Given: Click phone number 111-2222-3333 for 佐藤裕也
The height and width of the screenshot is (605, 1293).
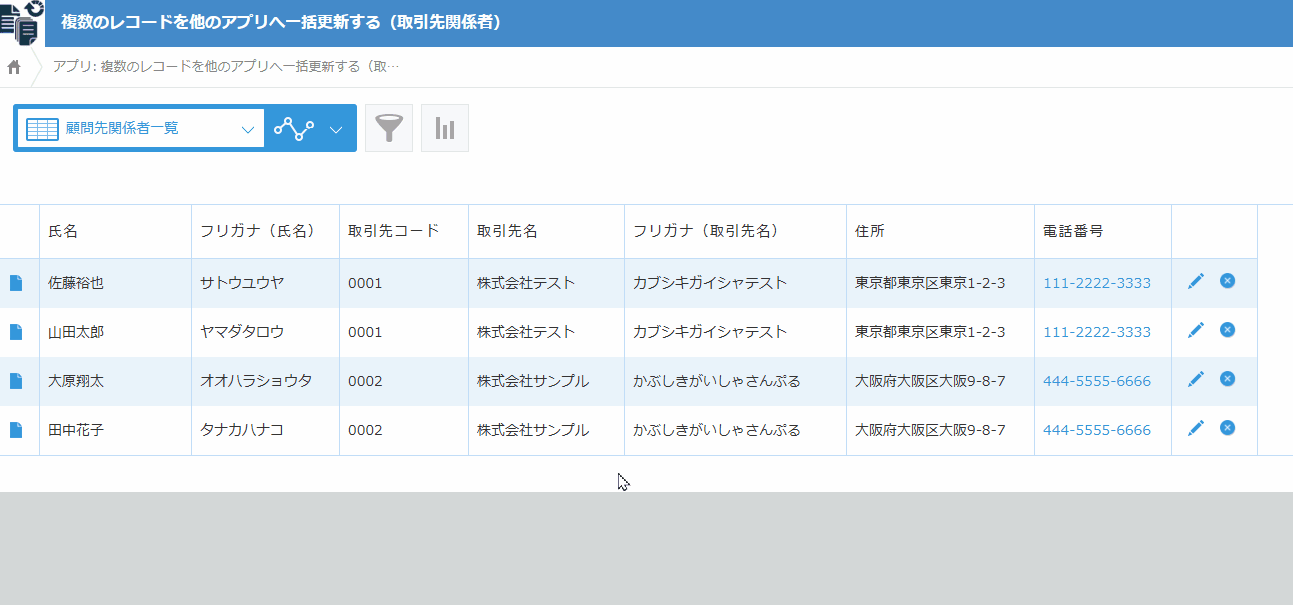Looking at the screenshot, I should pos(1096,283).
